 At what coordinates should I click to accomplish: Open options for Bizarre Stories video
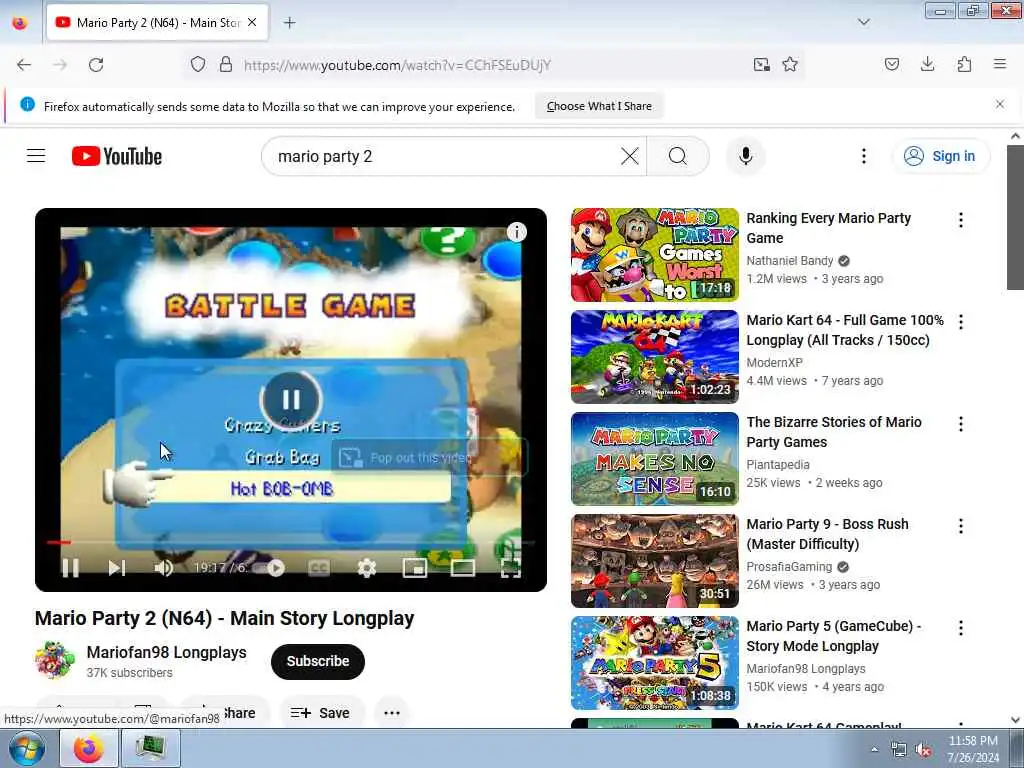tap(960, 424)
